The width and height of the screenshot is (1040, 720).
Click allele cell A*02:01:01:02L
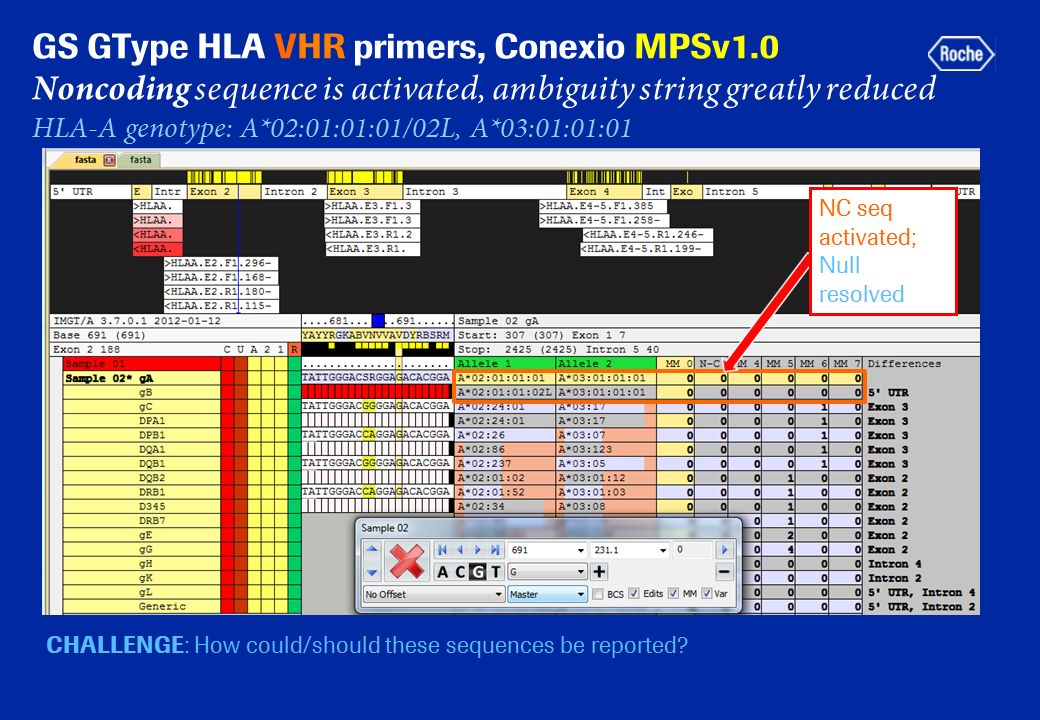(x=505, y=392)
